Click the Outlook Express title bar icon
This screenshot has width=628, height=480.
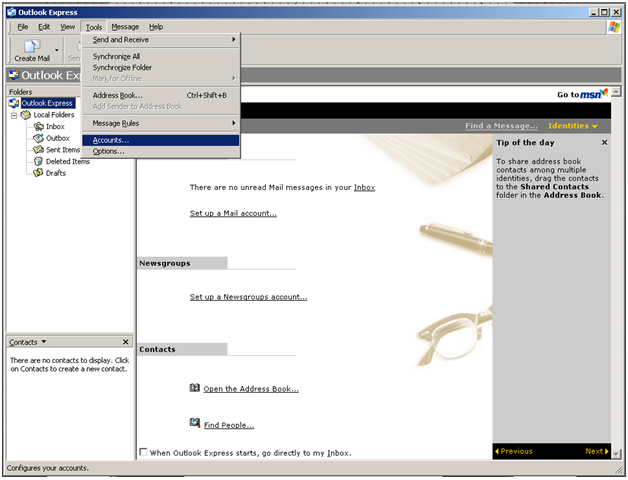tap(12, 12)
